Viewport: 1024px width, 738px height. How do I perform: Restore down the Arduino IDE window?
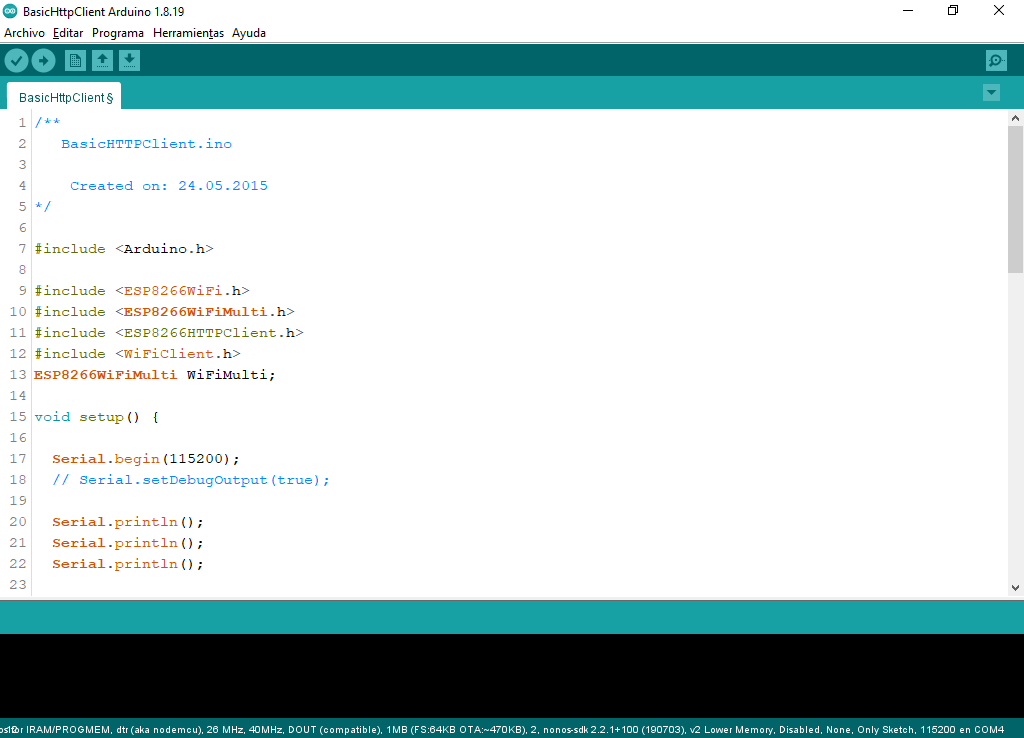tap(953, 10)
